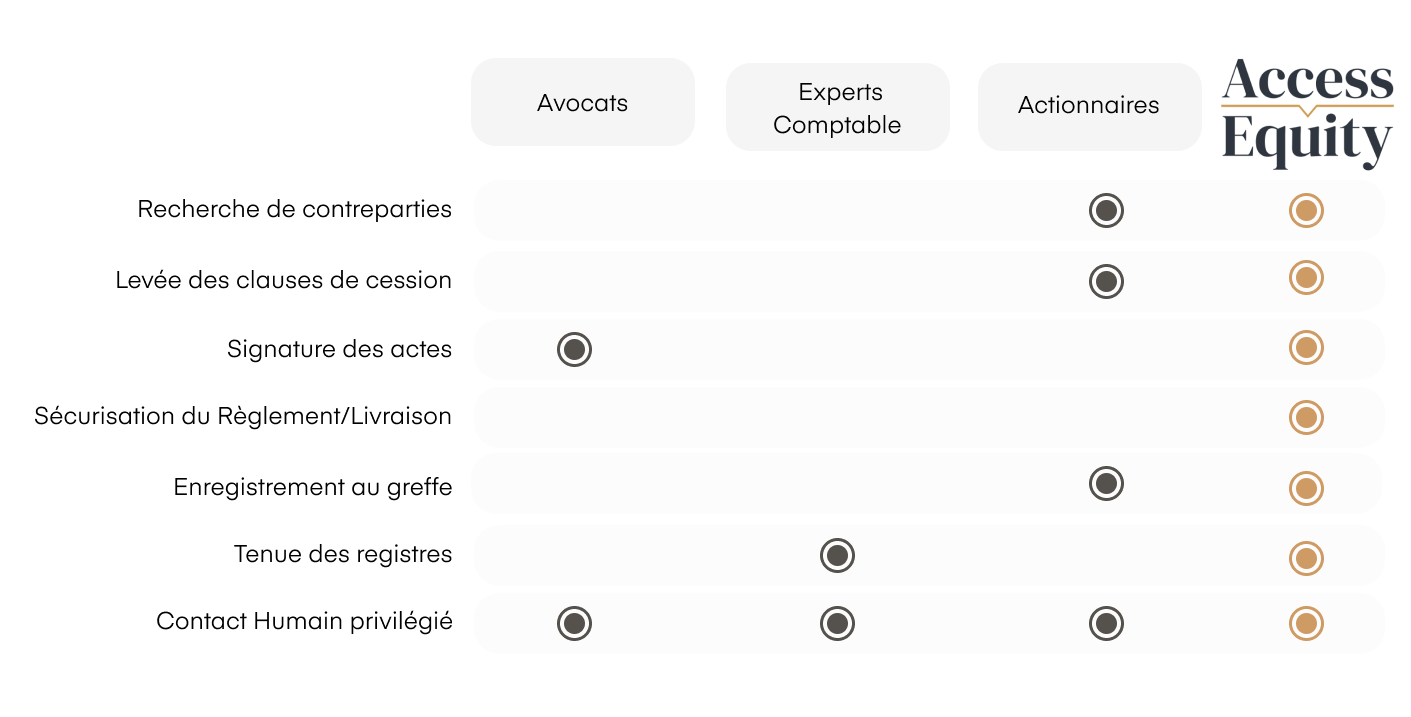Click the Tenue des registres label

[x=343, y=554]
